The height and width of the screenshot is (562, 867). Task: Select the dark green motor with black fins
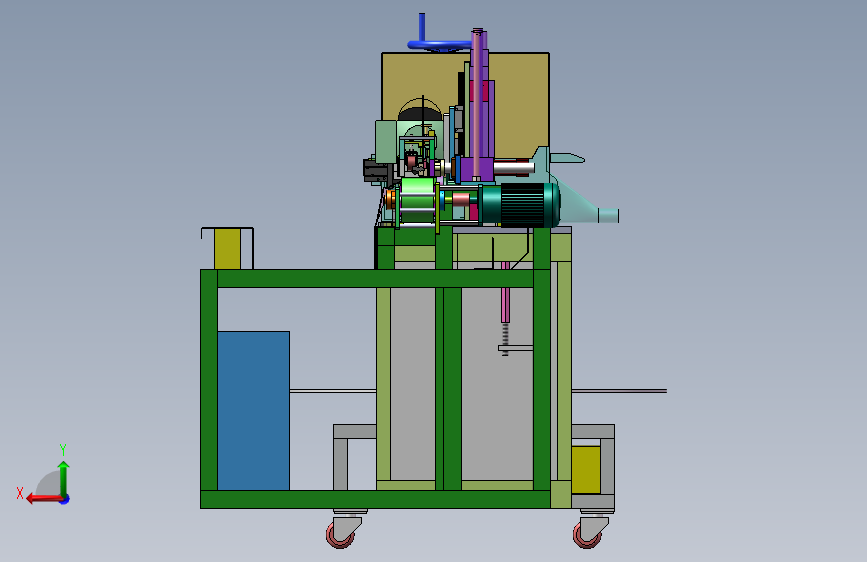point(520,205)
